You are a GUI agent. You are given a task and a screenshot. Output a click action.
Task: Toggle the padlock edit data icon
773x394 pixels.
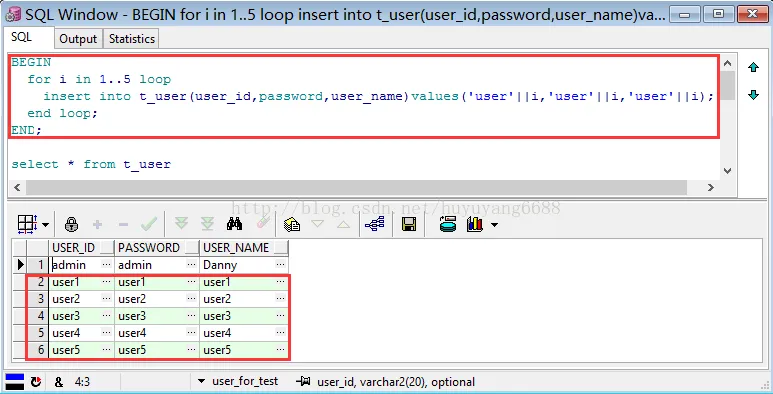pos(71,225)
